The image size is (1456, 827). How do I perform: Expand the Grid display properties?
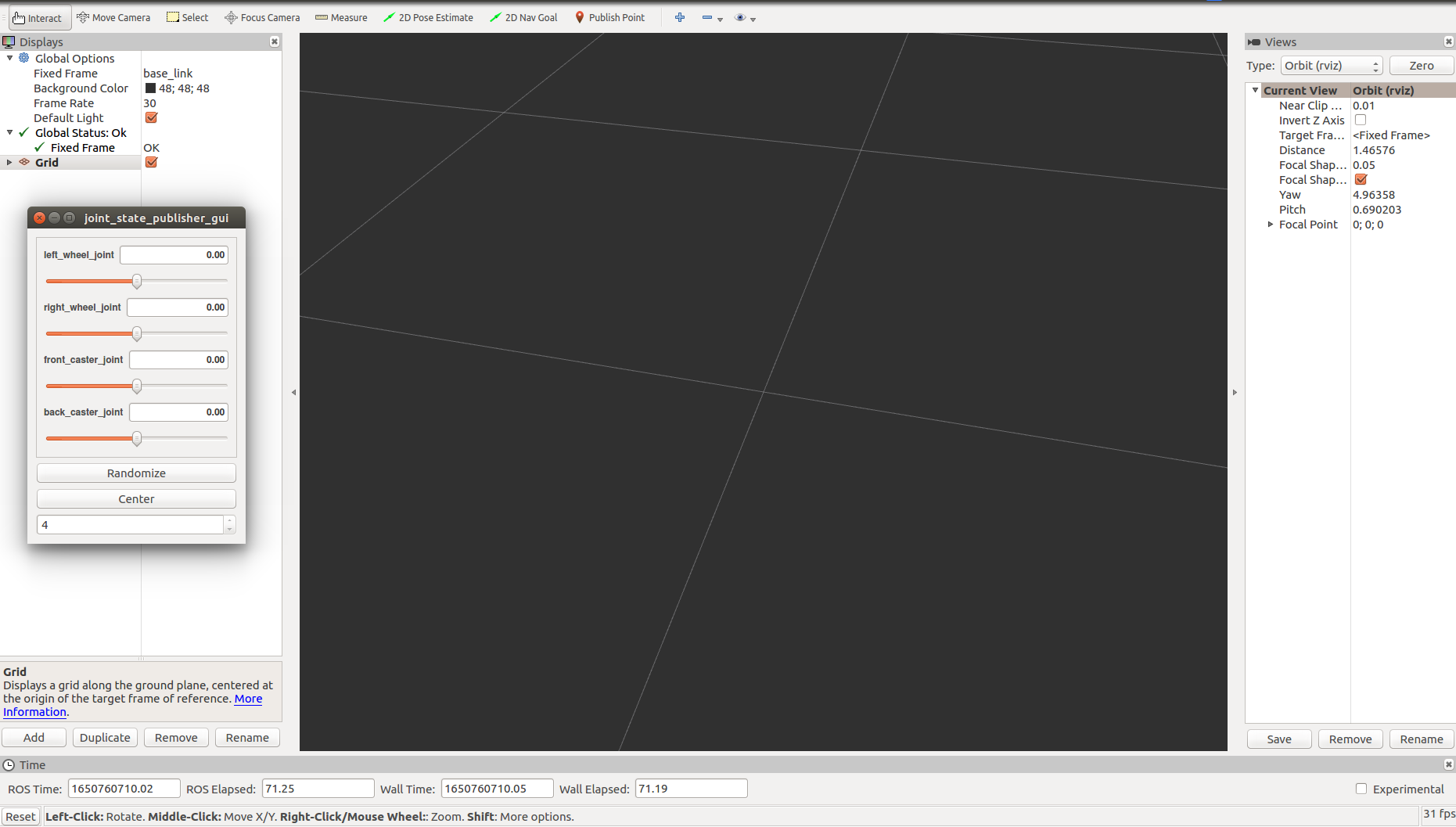[x=9, y=162]
